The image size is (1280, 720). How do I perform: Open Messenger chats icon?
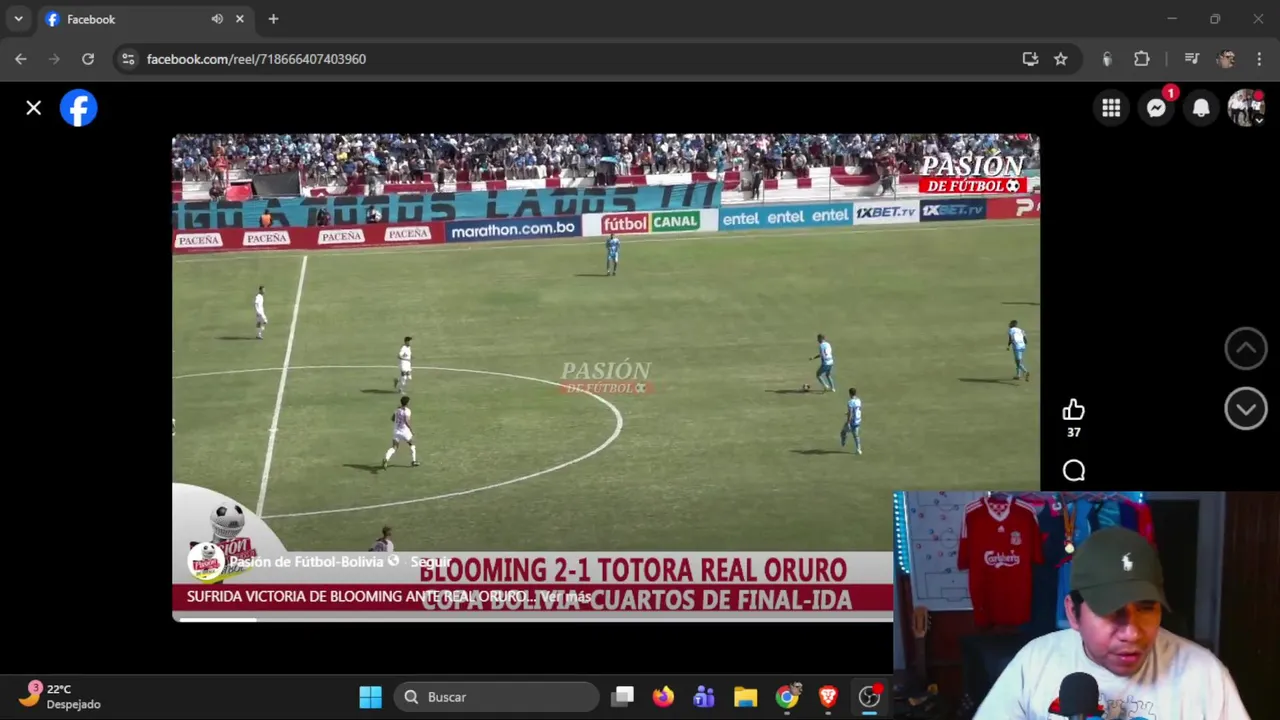[x=1156, y=108]
